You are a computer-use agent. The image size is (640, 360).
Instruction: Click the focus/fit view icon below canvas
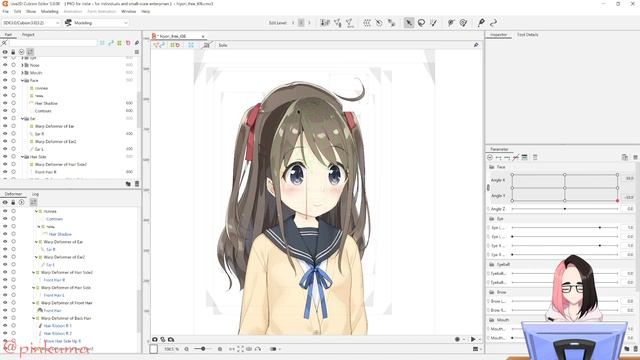[x=240, y=349]
